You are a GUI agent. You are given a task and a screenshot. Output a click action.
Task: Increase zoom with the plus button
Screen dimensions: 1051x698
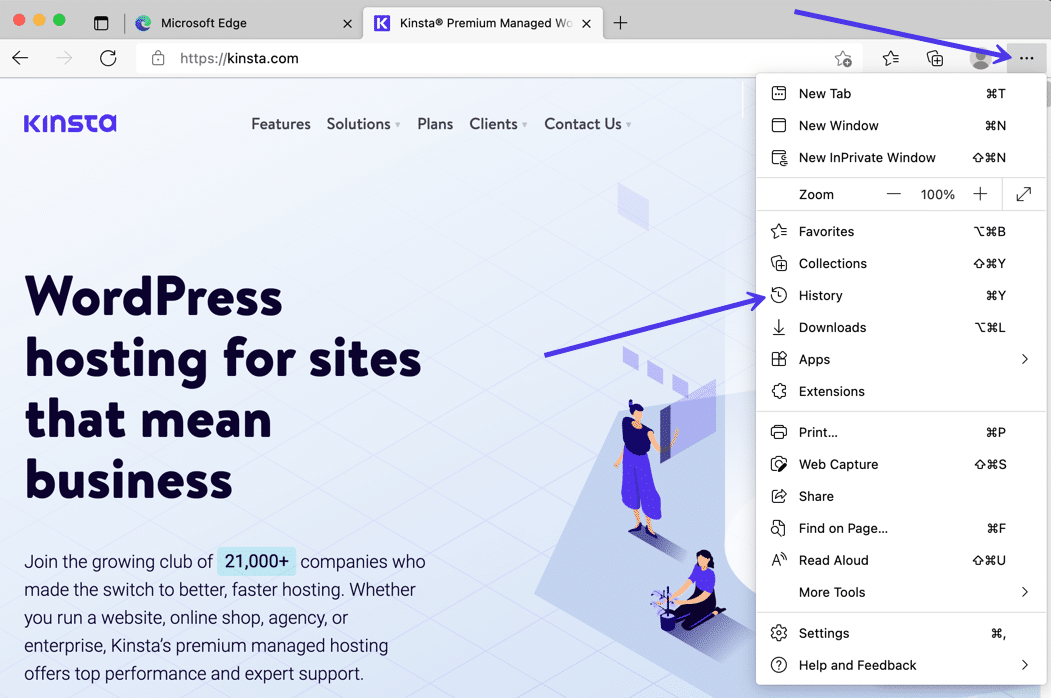coord(980,194)
